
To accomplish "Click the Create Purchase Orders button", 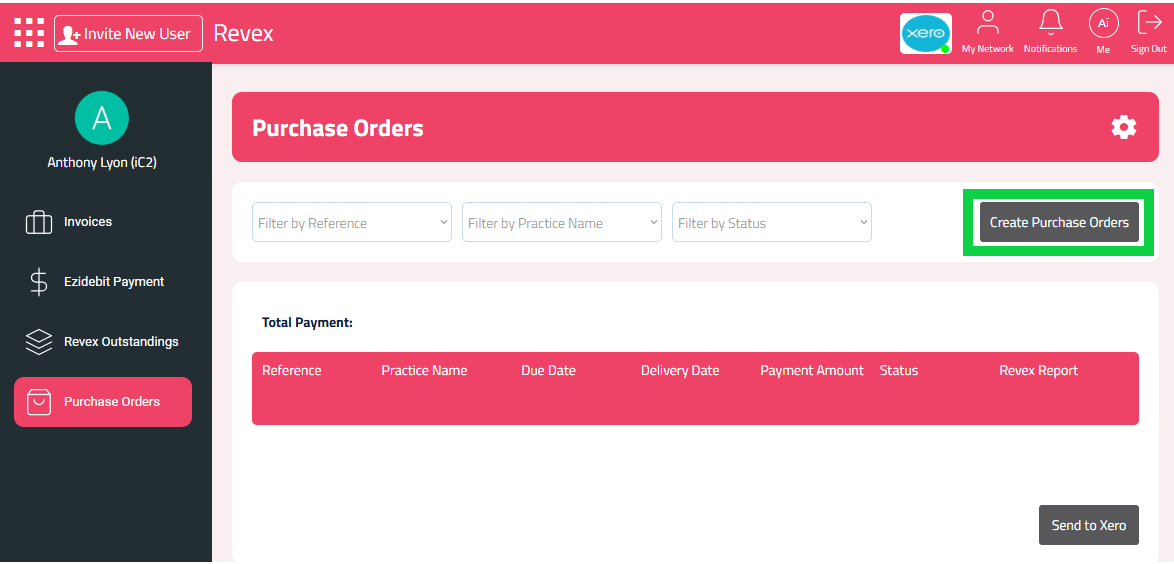I will pyautogui.click(x=1059, y=222).
